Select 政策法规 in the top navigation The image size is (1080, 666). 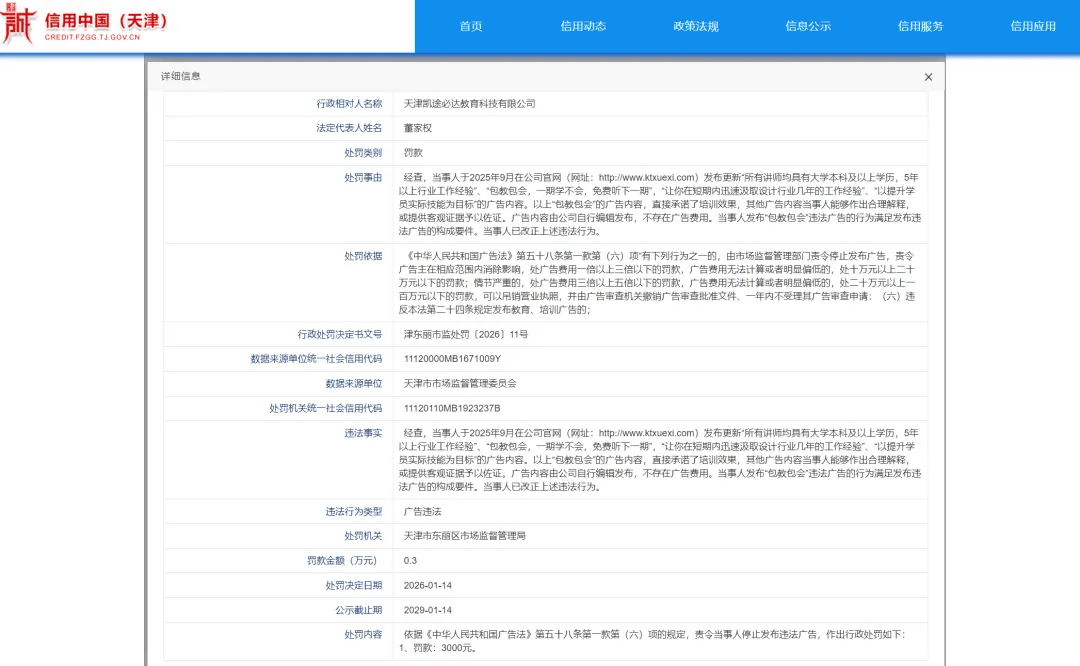tap(696, 27)
